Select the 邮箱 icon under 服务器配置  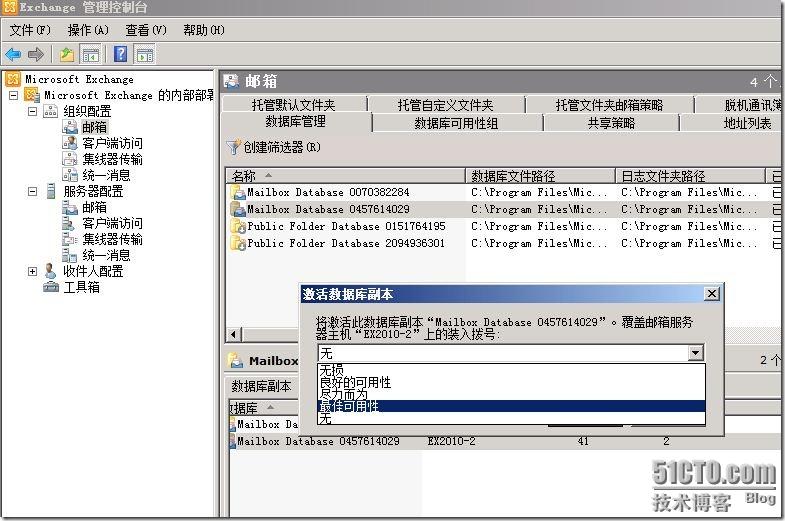(x=70, y=207)
